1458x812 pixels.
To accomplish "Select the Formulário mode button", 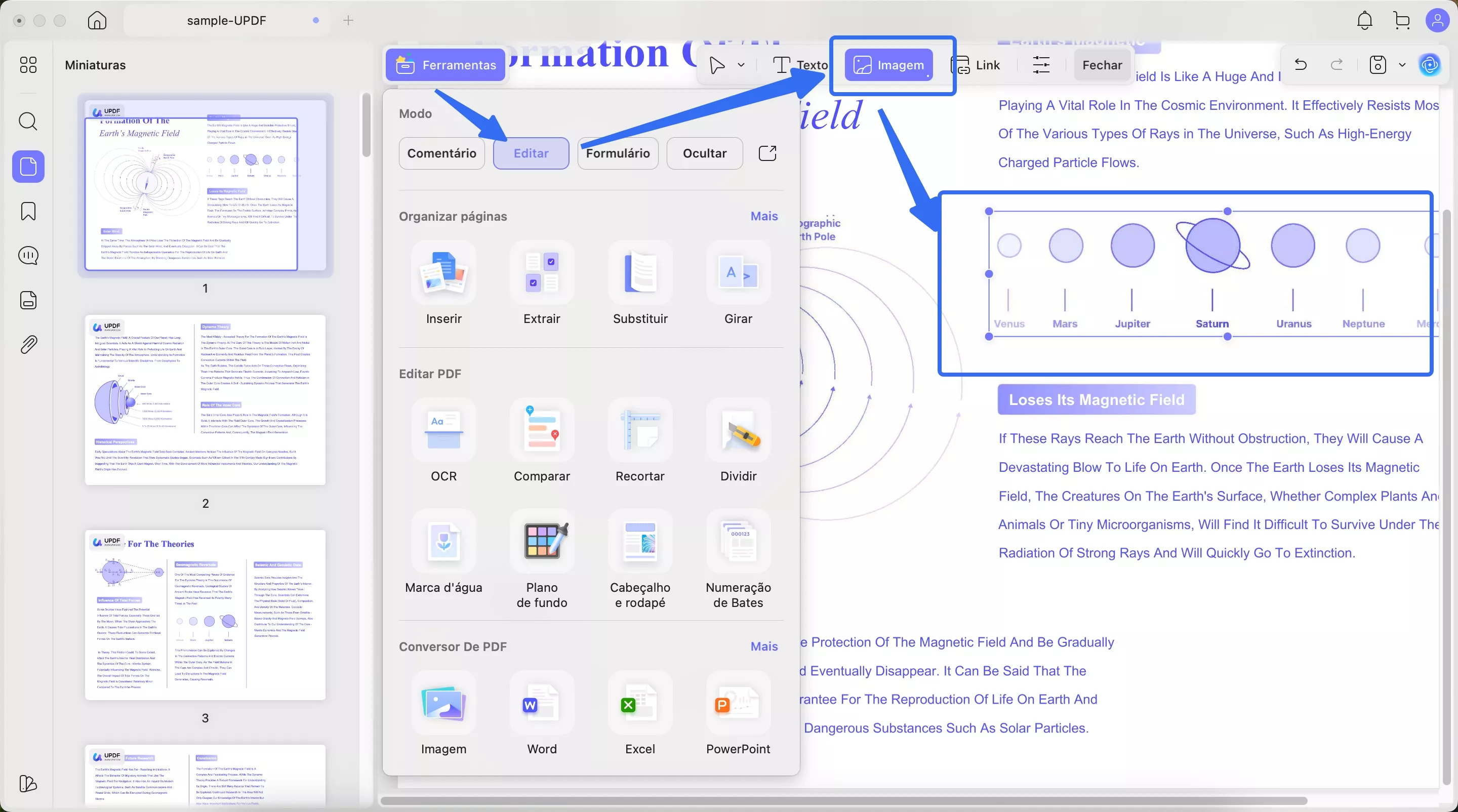I will (618, 153).
